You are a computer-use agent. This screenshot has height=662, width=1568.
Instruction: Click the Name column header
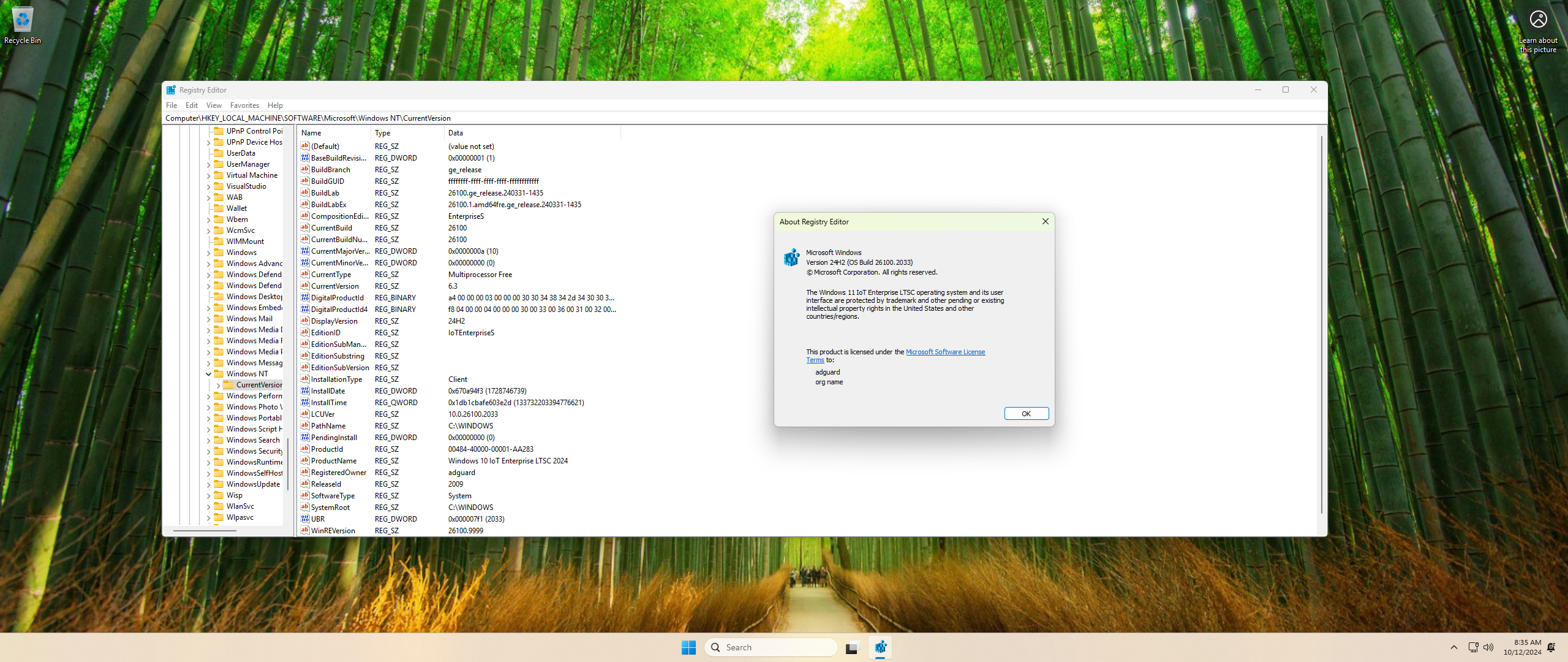[334, 132]
